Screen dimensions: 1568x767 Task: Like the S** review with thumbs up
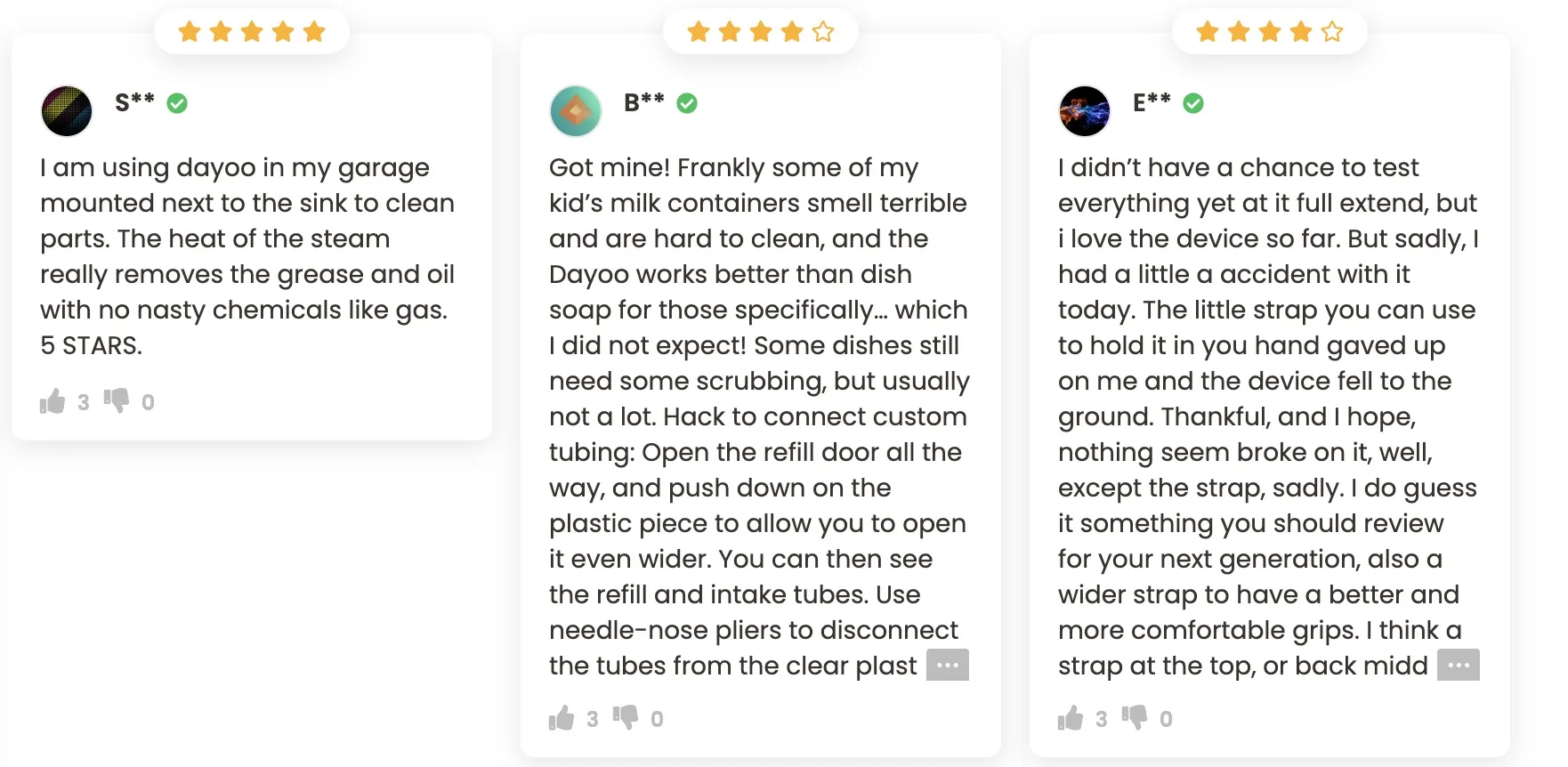[x=53, y=402]
